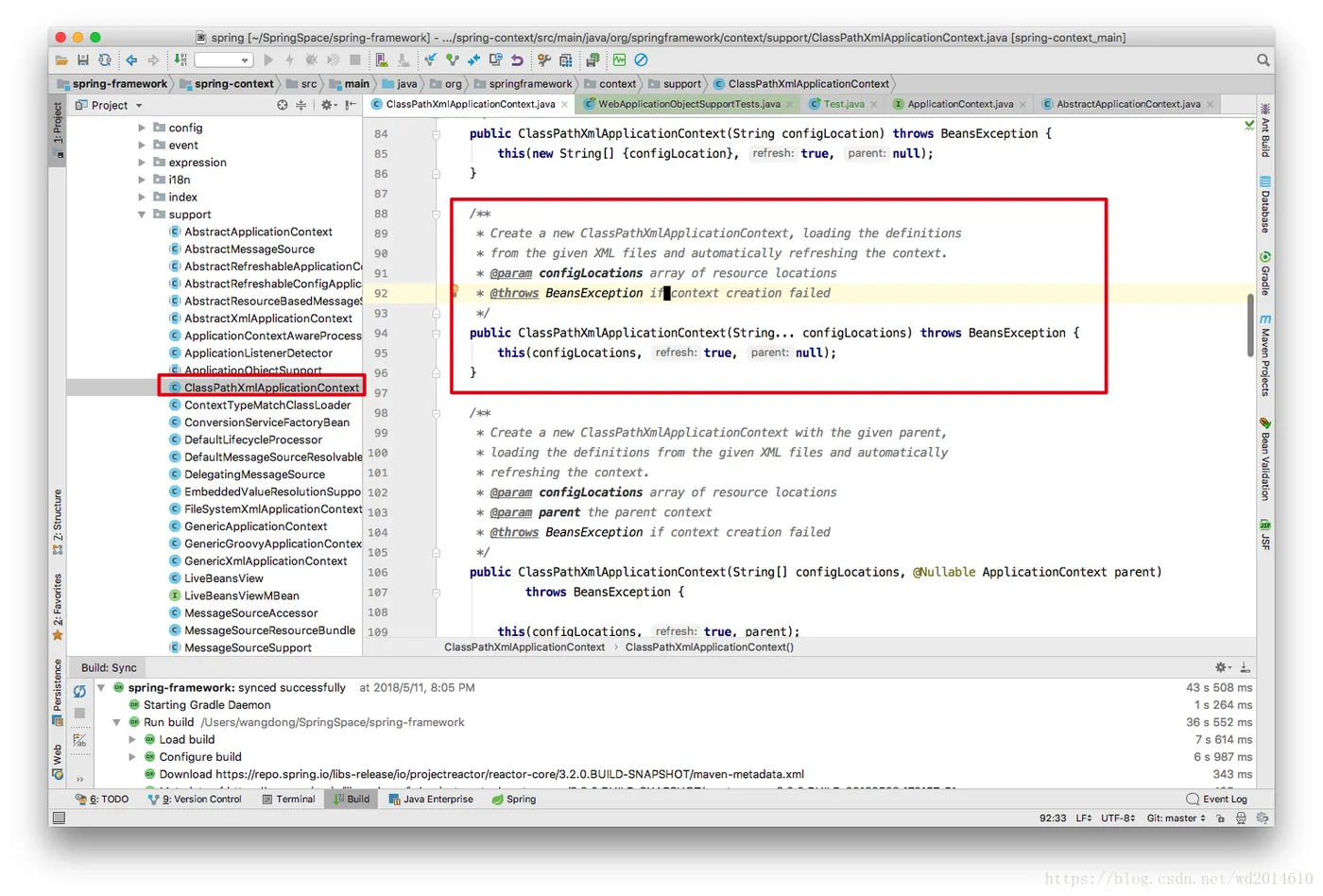This screenshot has width=1323, height=896.
Task: Click the Build project toolbar icon
Action: pos(180,60)
